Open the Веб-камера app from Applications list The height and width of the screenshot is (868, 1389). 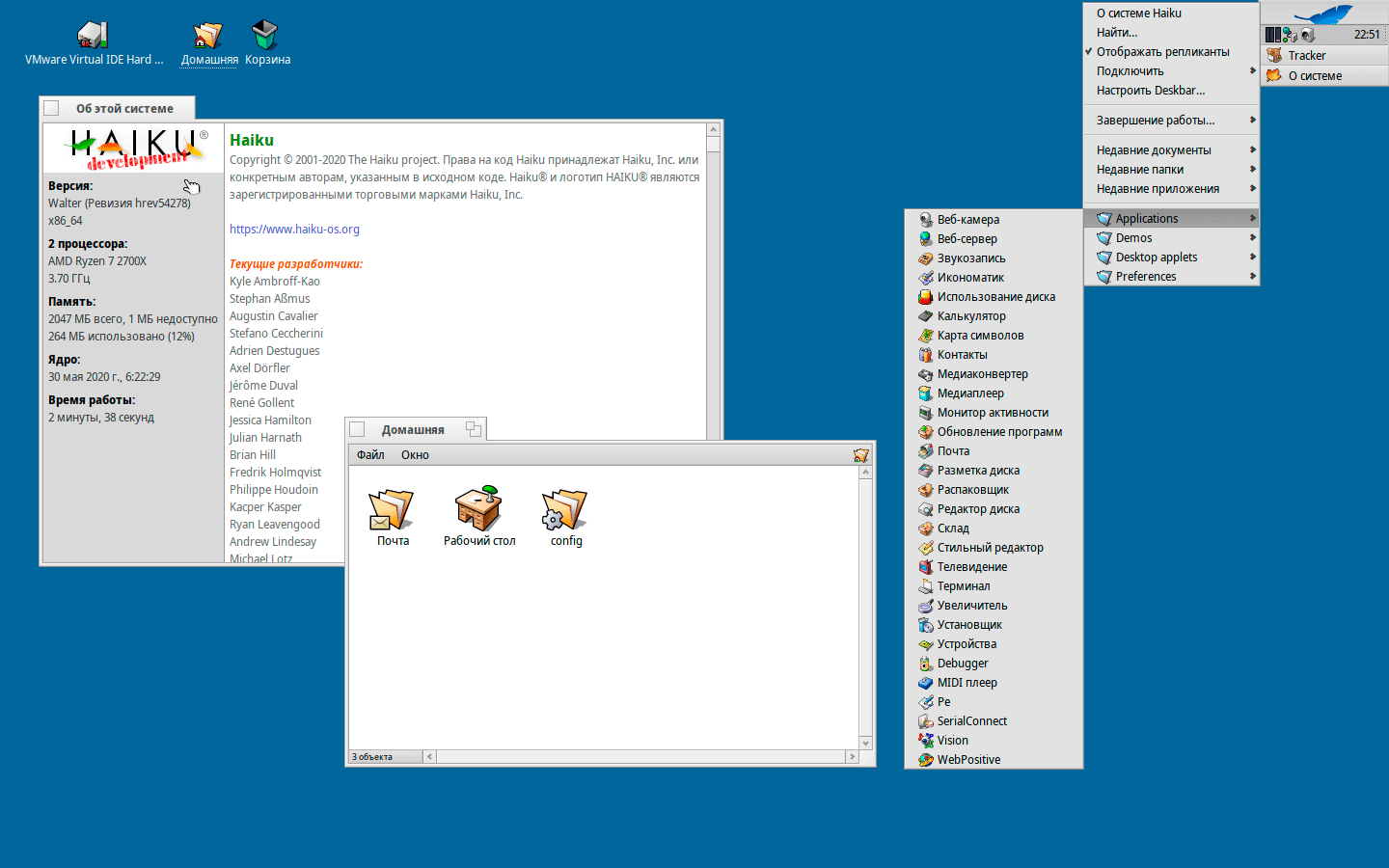pyautogui.click(x=994, y=220)
